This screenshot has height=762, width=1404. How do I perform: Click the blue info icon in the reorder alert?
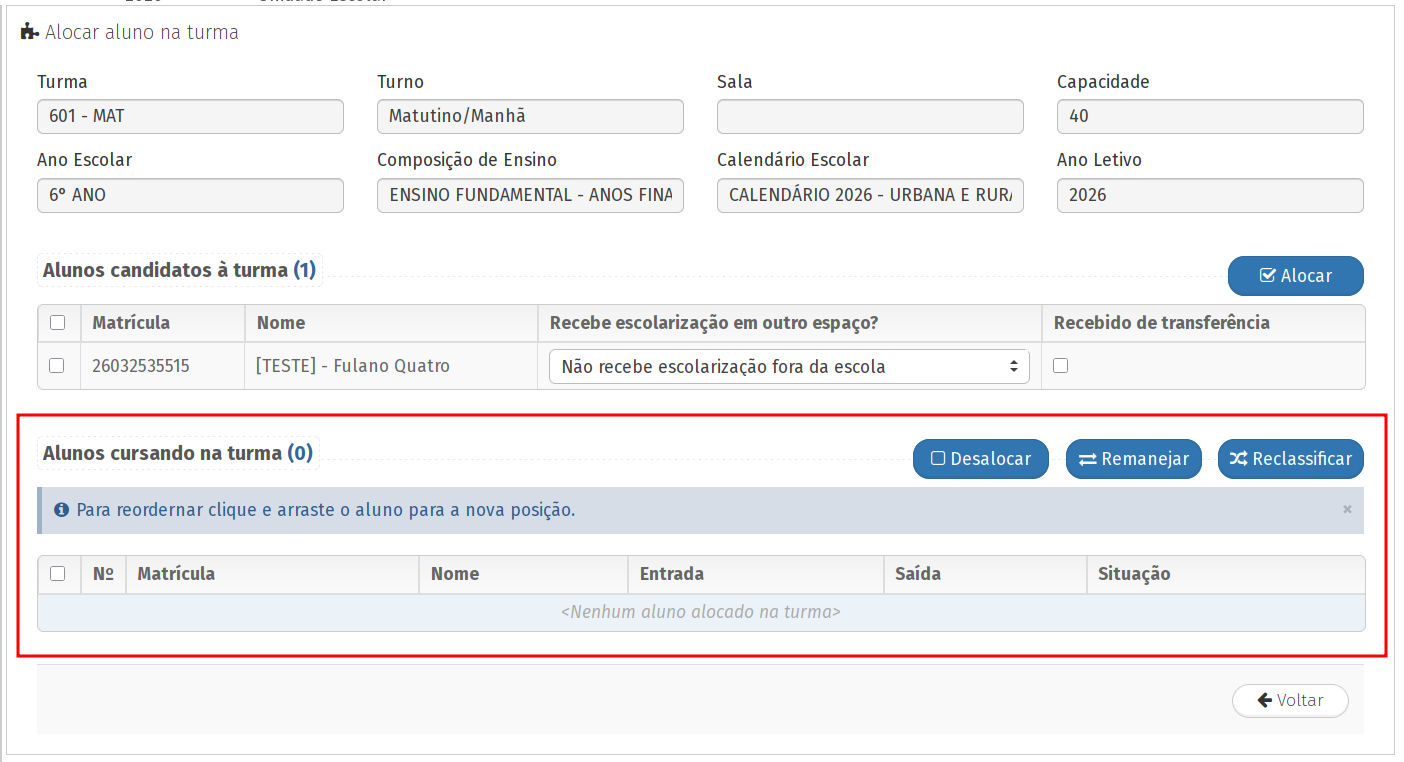[x=62, y=510]
